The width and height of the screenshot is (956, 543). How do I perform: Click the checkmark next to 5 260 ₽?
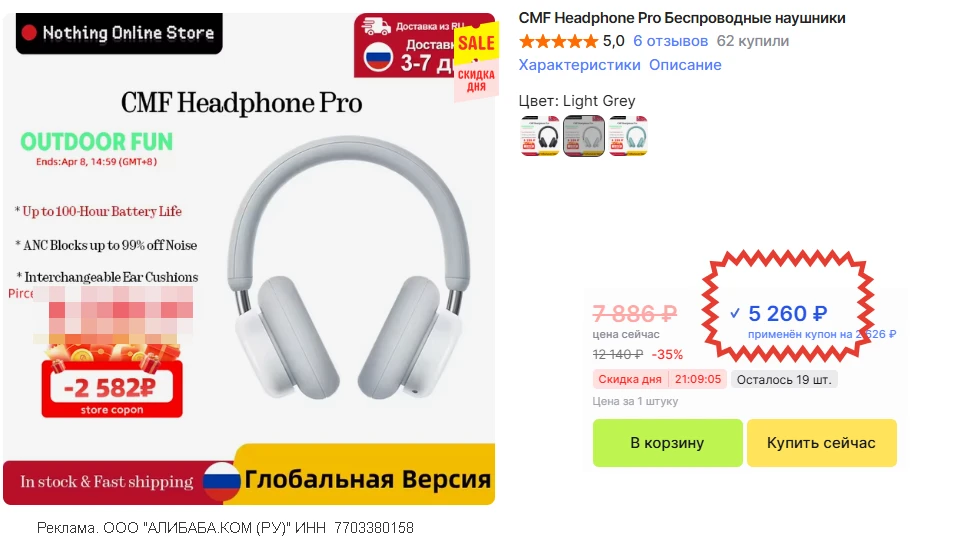[x=735, y=313]
